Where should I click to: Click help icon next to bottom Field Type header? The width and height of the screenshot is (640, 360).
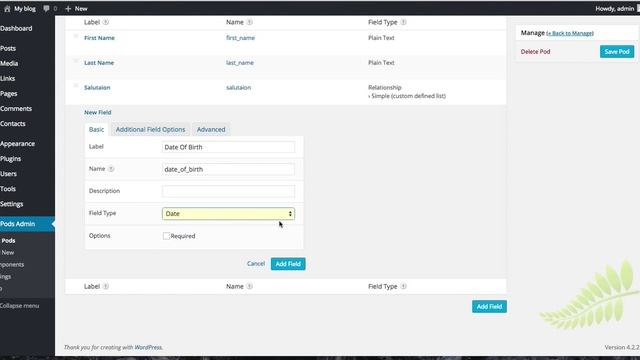403,286
